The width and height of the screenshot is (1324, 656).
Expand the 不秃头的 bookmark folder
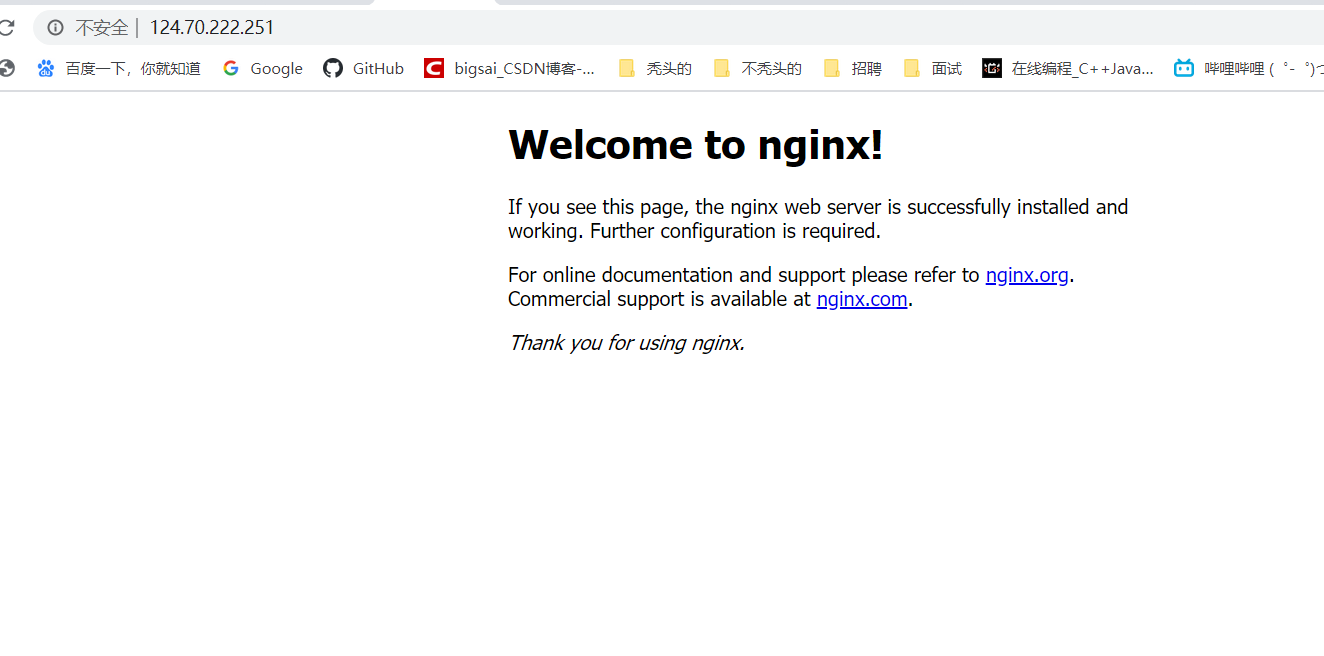pos(757,68)
